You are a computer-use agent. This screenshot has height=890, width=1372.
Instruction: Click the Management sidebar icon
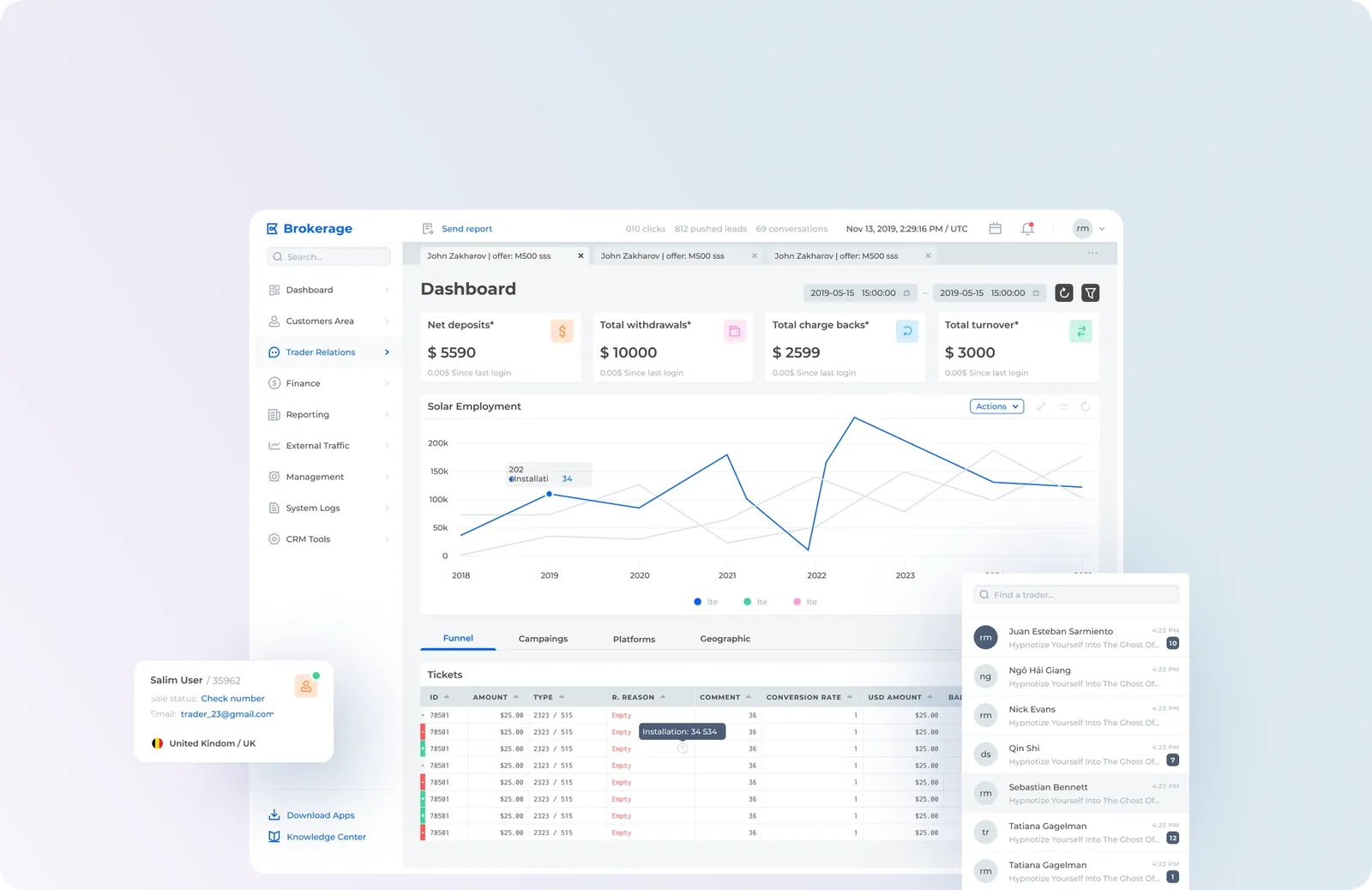pyautogui.click(x=274, y=477)
